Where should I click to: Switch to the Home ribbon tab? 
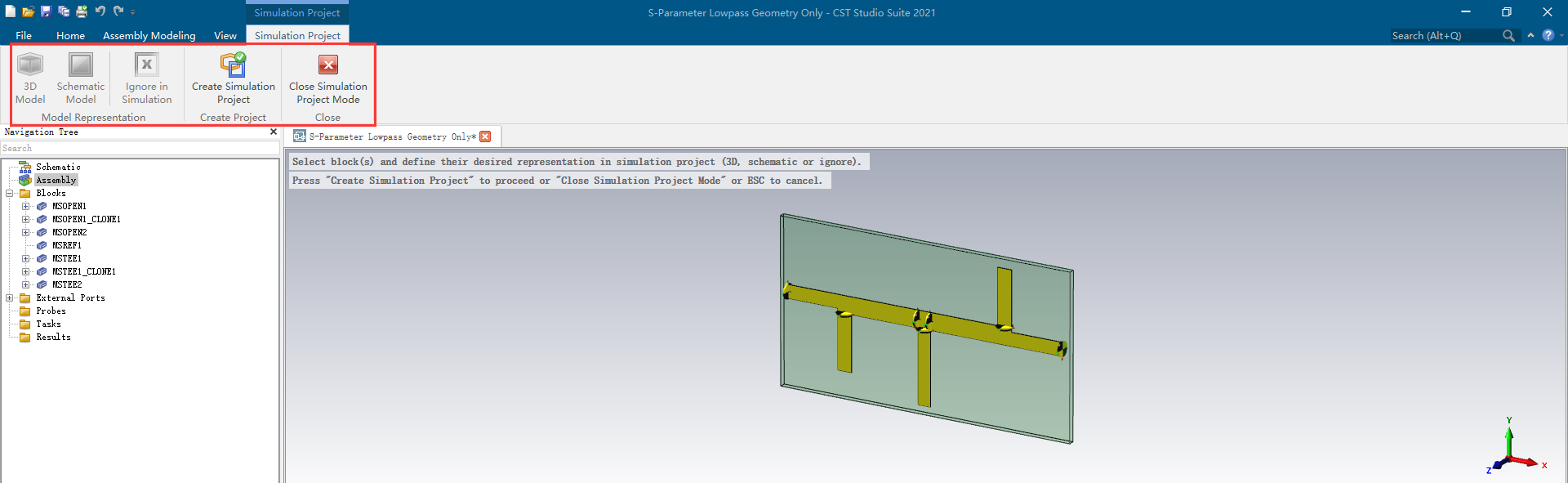[x=70, y=35]
